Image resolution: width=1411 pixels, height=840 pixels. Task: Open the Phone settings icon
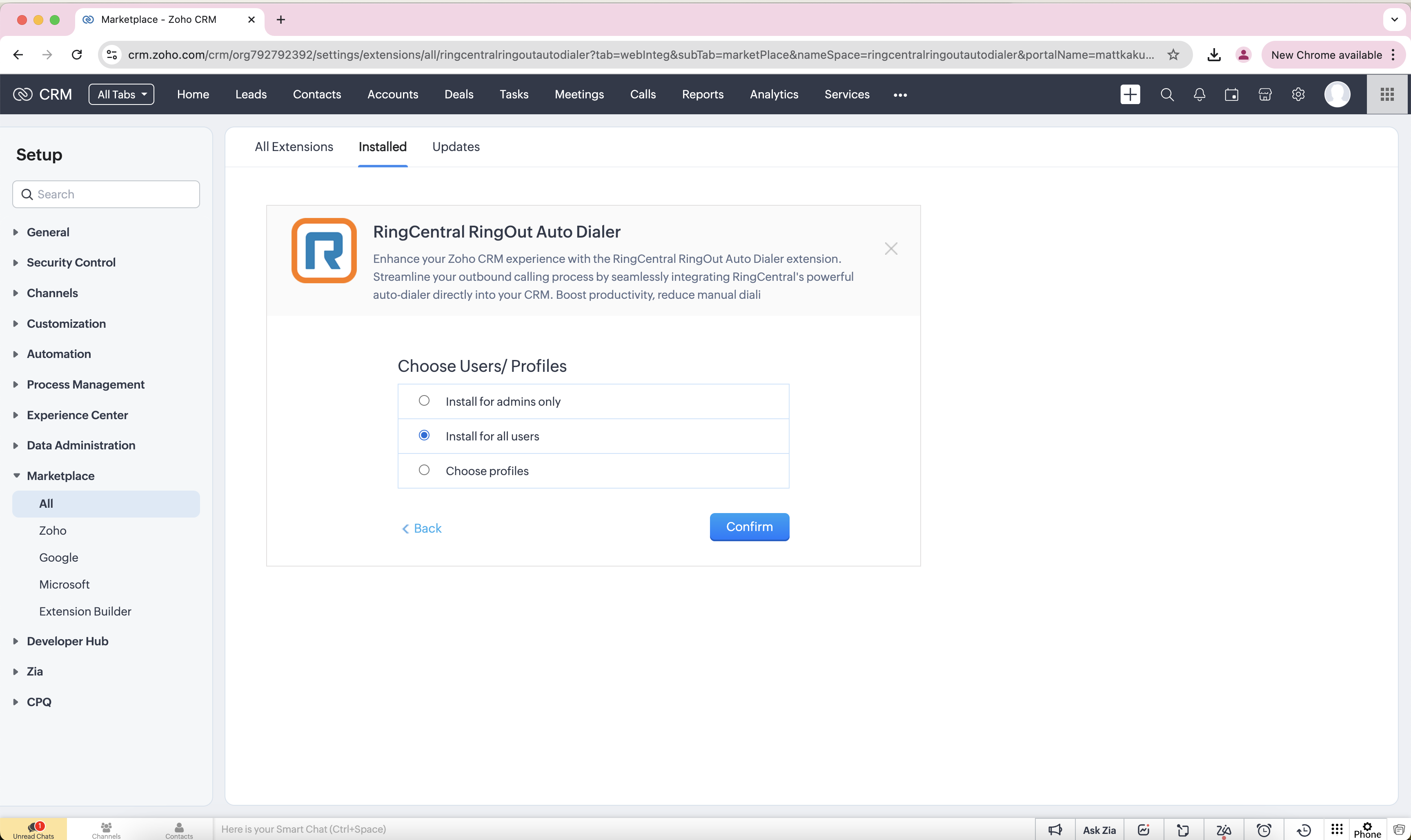[1367, 830]
